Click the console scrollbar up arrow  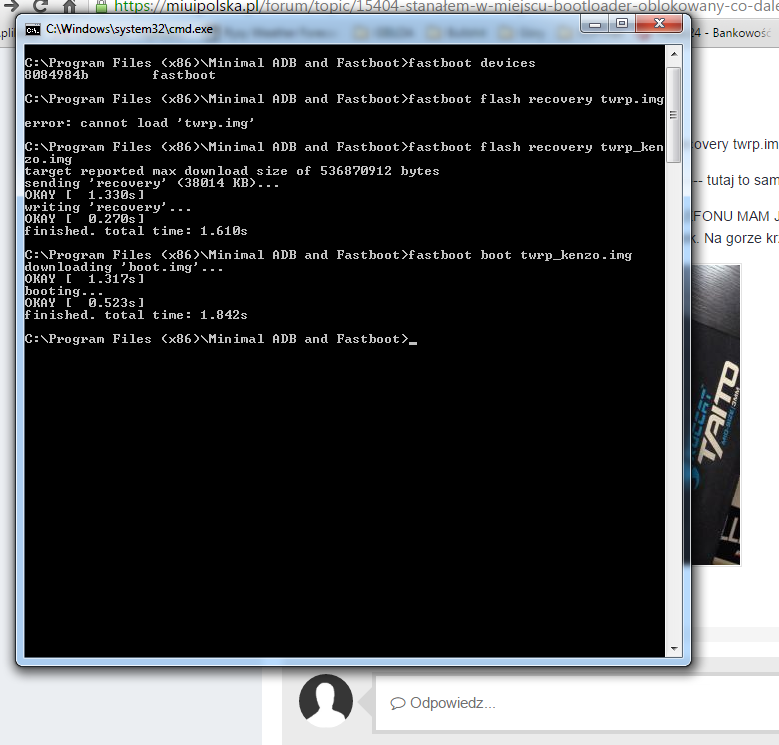(673, 54)
